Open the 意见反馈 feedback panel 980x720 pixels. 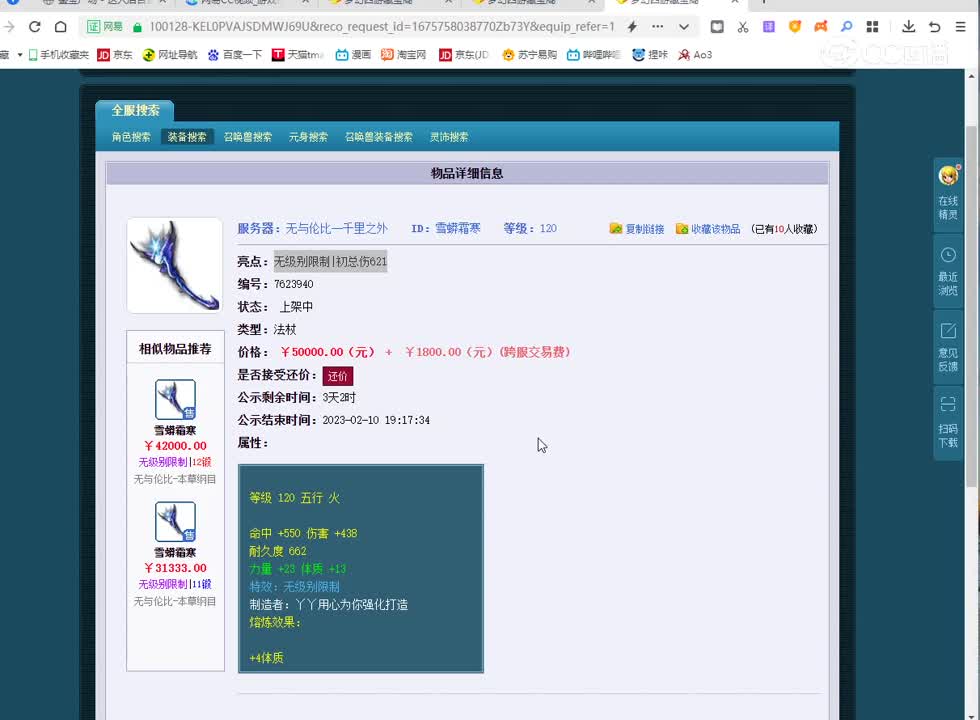[948, 345]
